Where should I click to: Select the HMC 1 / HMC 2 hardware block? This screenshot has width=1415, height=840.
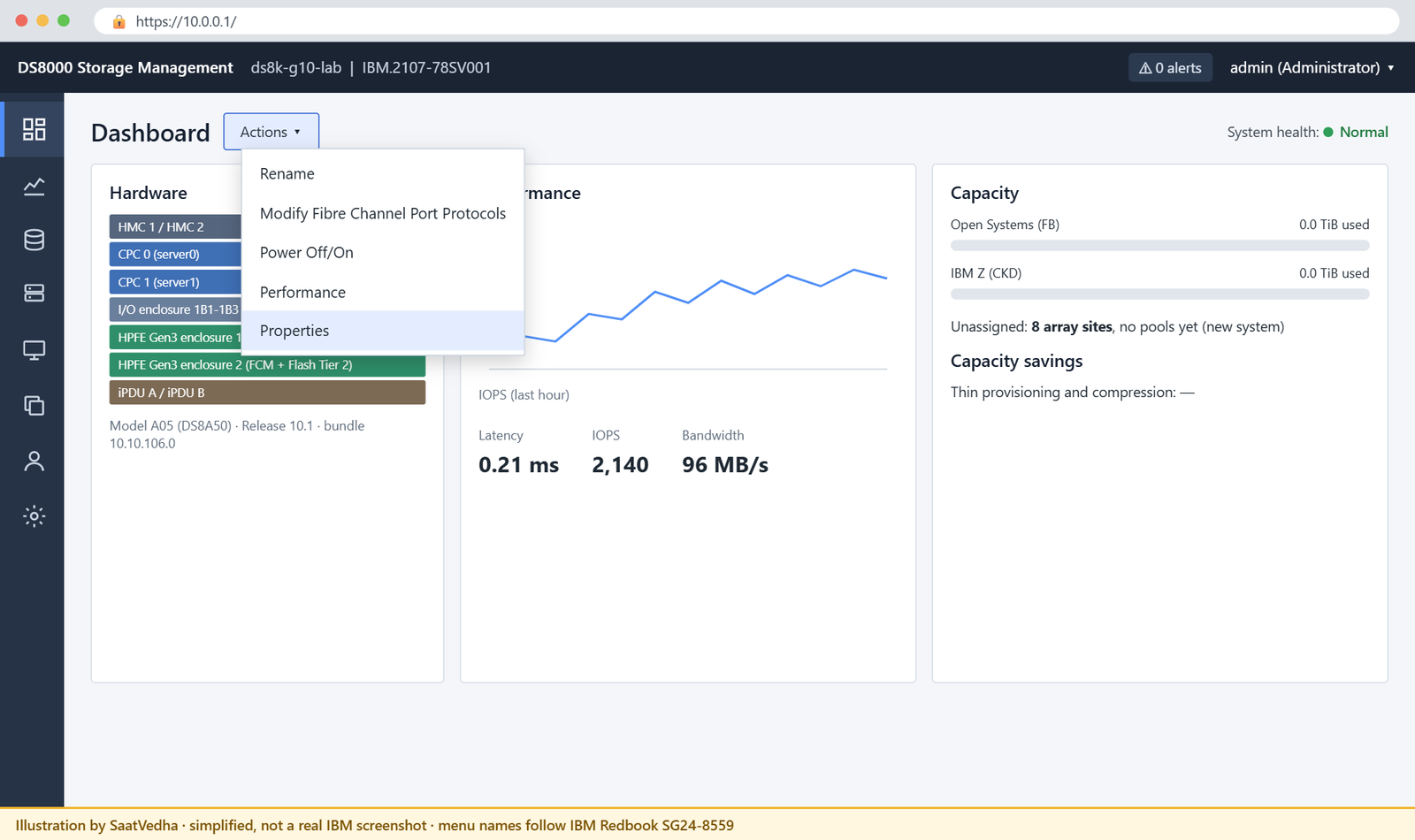click(175, 227)
